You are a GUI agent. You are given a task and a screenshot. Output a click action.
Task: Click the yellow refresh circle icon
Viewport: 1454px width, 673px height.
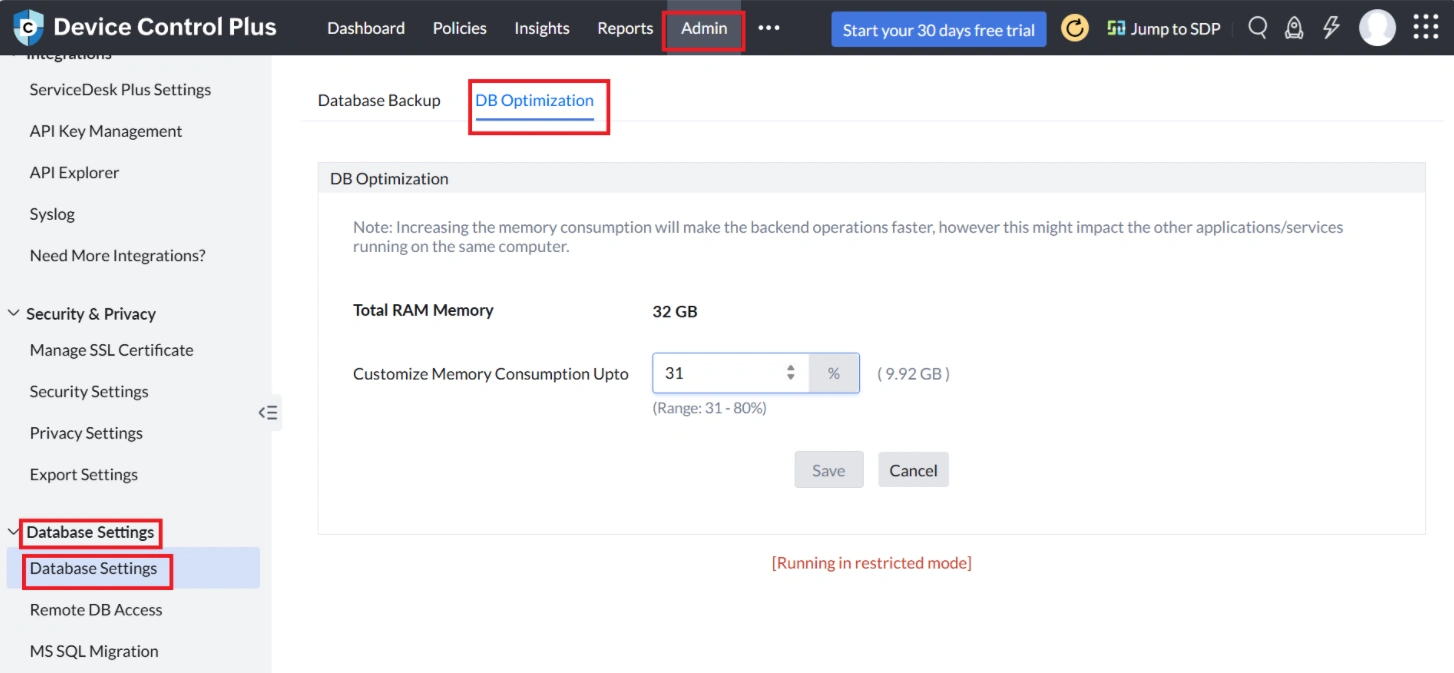[x=1075, y=29]
